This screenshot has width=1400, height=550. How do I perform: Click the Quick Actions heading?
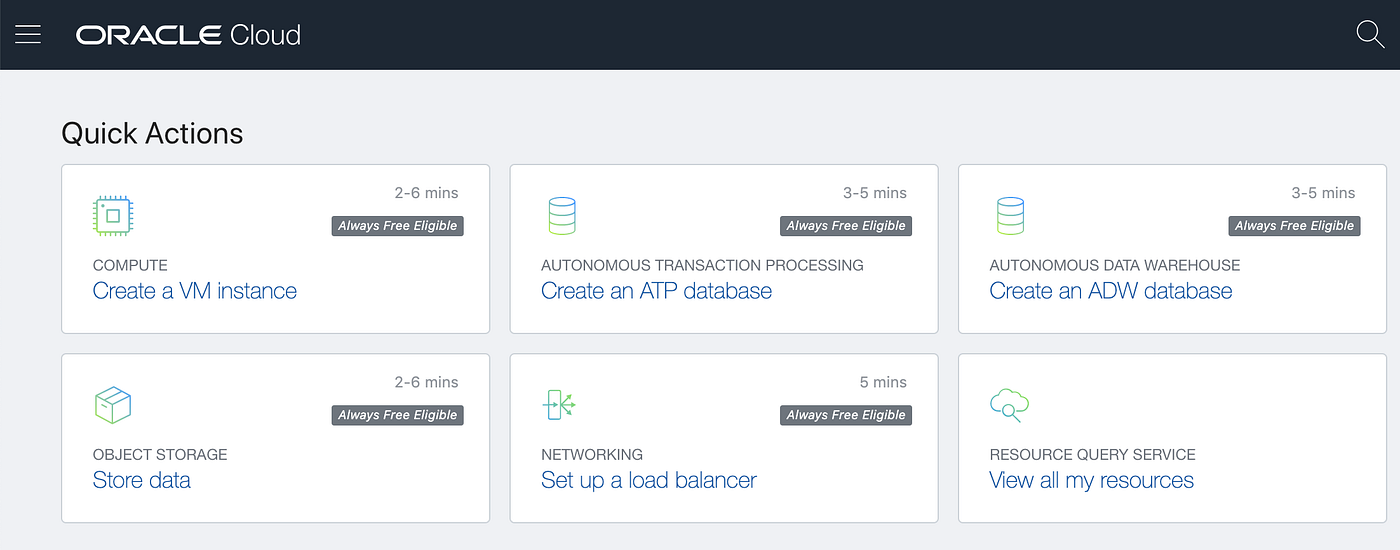coord(152,133)
